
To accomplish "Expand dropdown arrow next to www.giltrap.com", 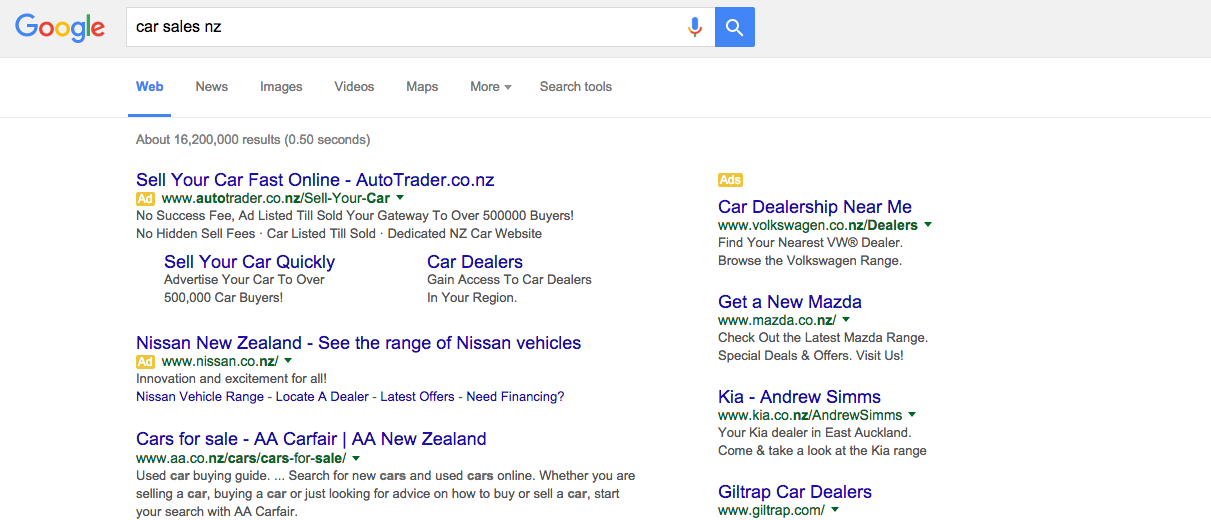I will coord(835,510).
